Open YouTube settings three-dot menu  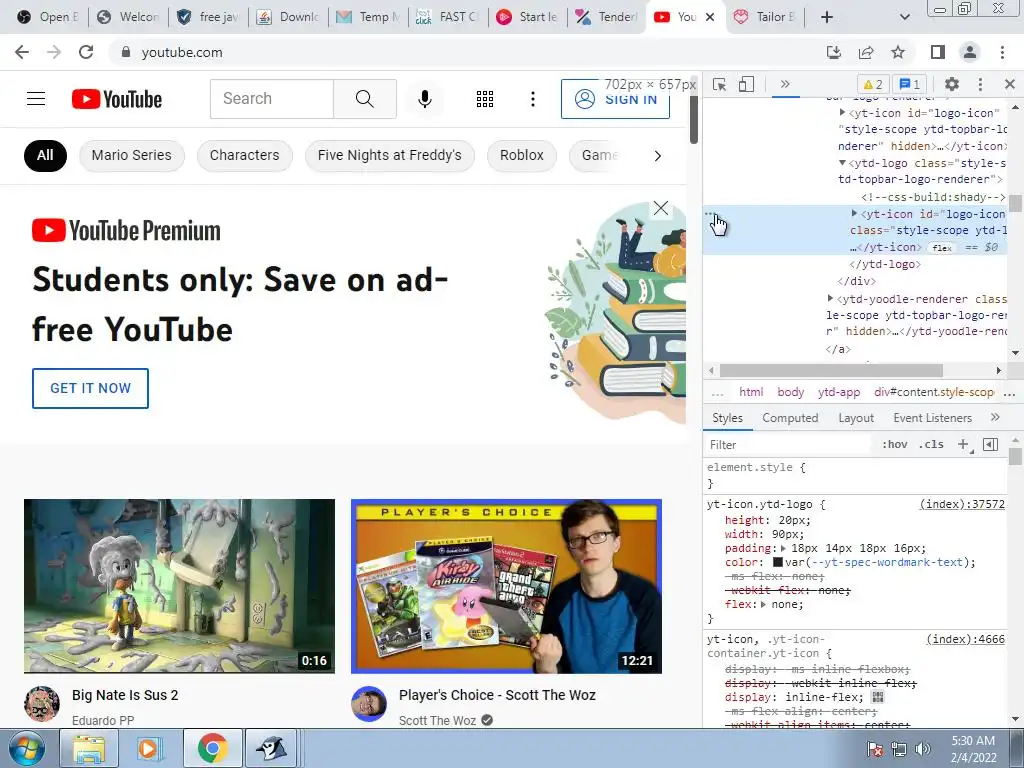(x=533, y=99)
